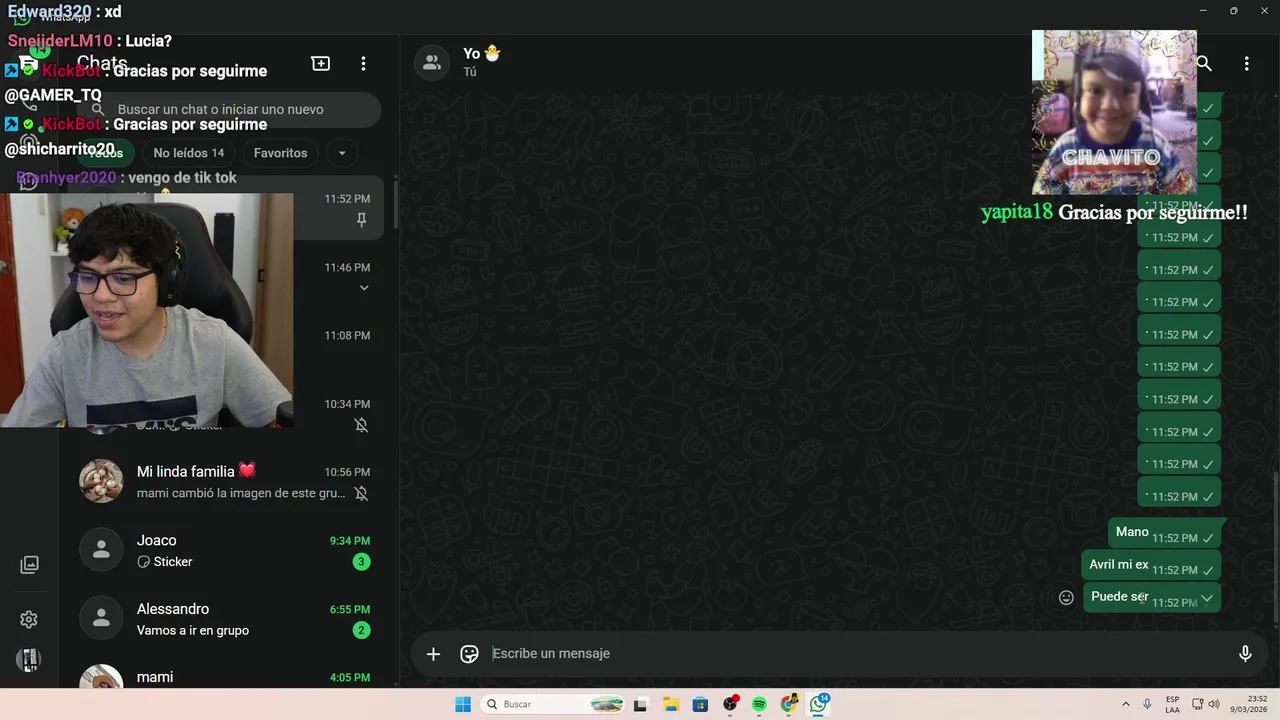Open the media gallery sidebar icon
This screenshot has height=720, width=1280.
pyautogui.click(x=29, y=565)
